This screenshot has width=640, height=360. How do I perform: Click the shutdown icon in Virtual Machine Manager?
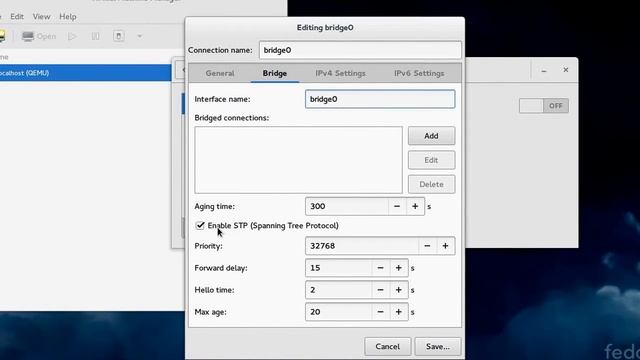[x=119, y=36]
